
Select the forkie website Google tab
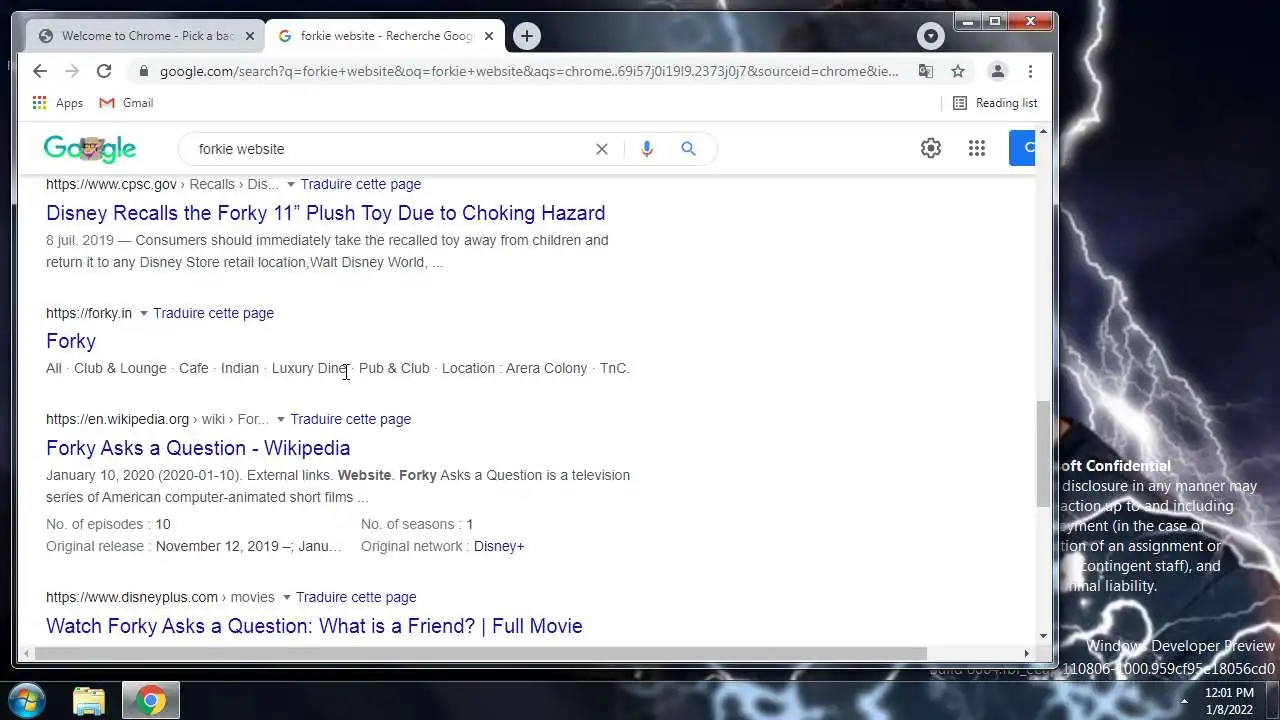385,36
